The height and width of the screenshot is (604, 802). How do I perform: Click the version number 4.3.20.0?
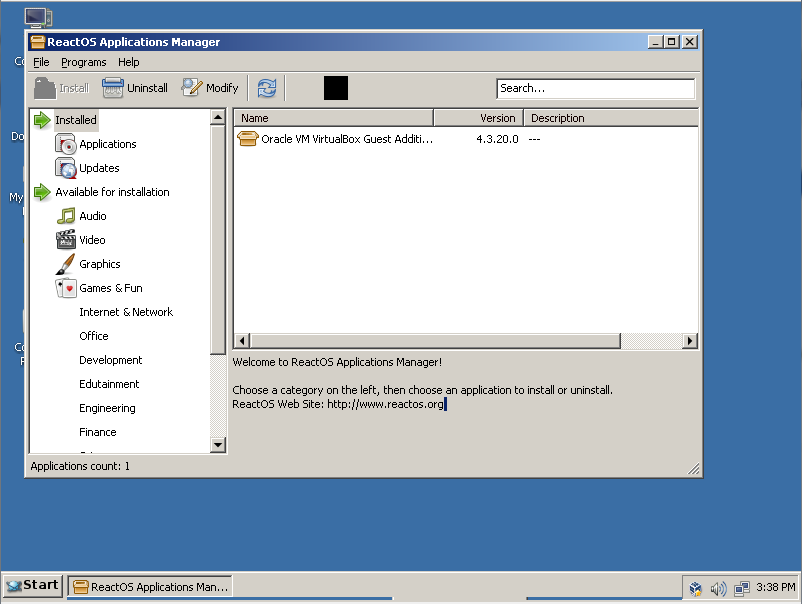tap(497, 139)
